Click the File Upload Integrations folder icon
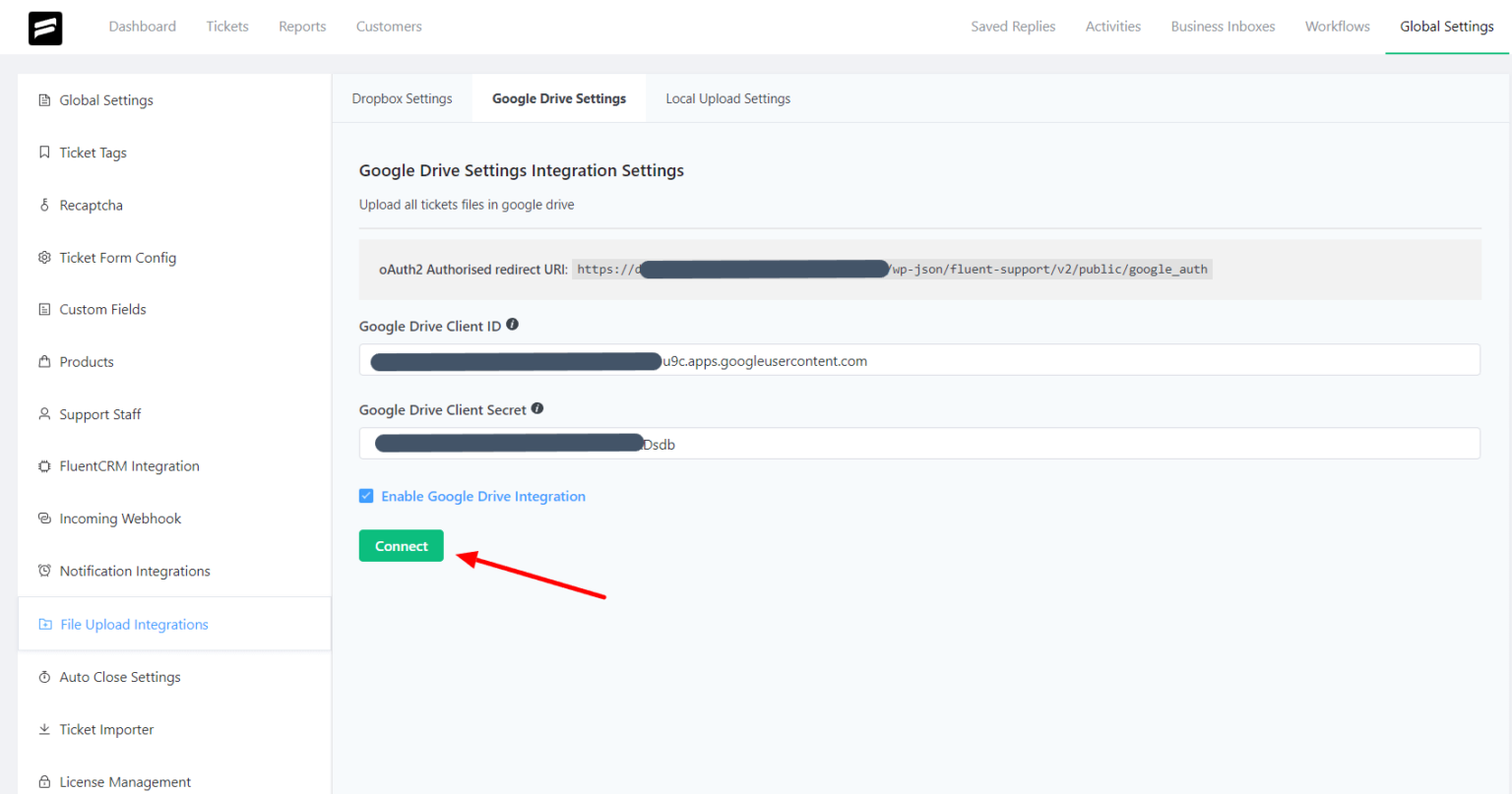 coord(43,624)
